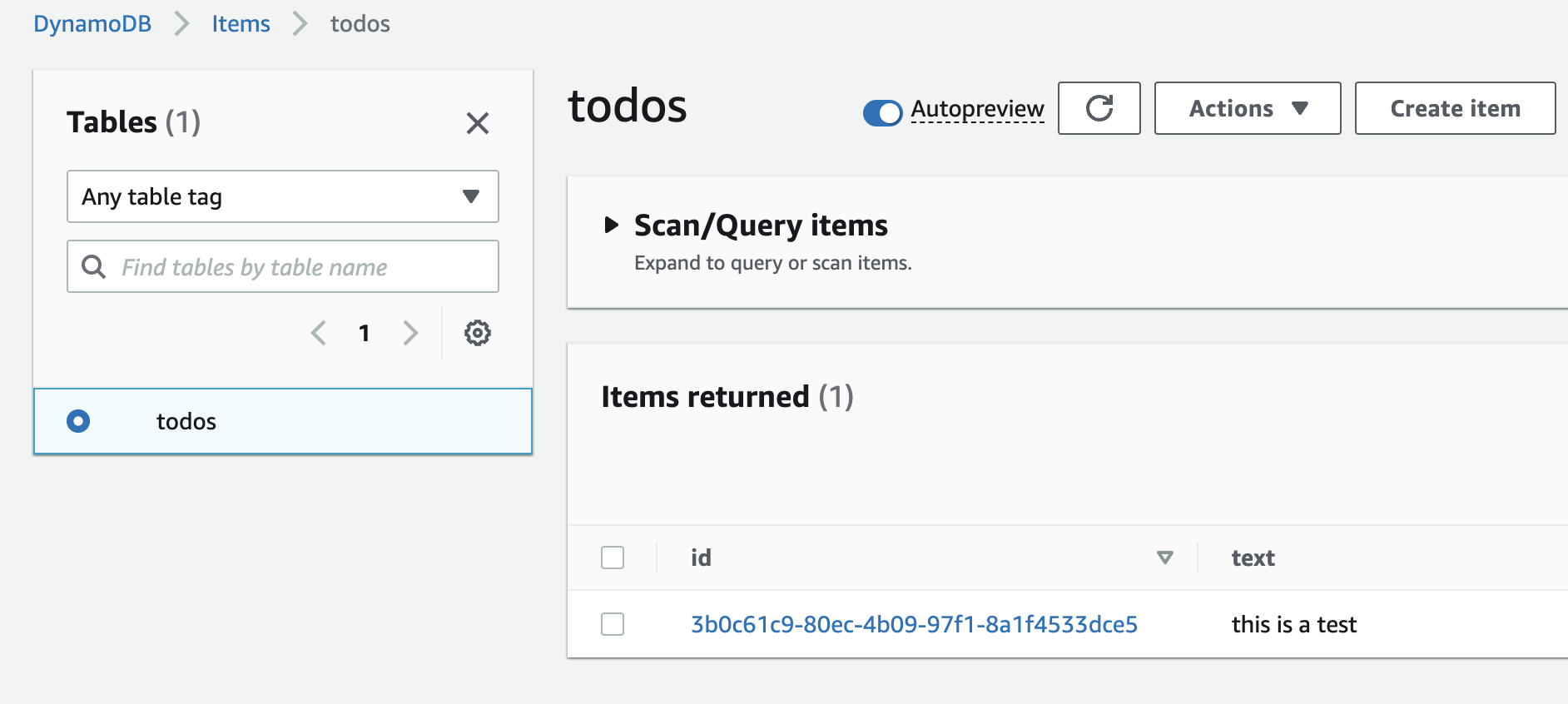
Task: Check the box for item 3b0c61c9
Action: (x=613, y=624)
